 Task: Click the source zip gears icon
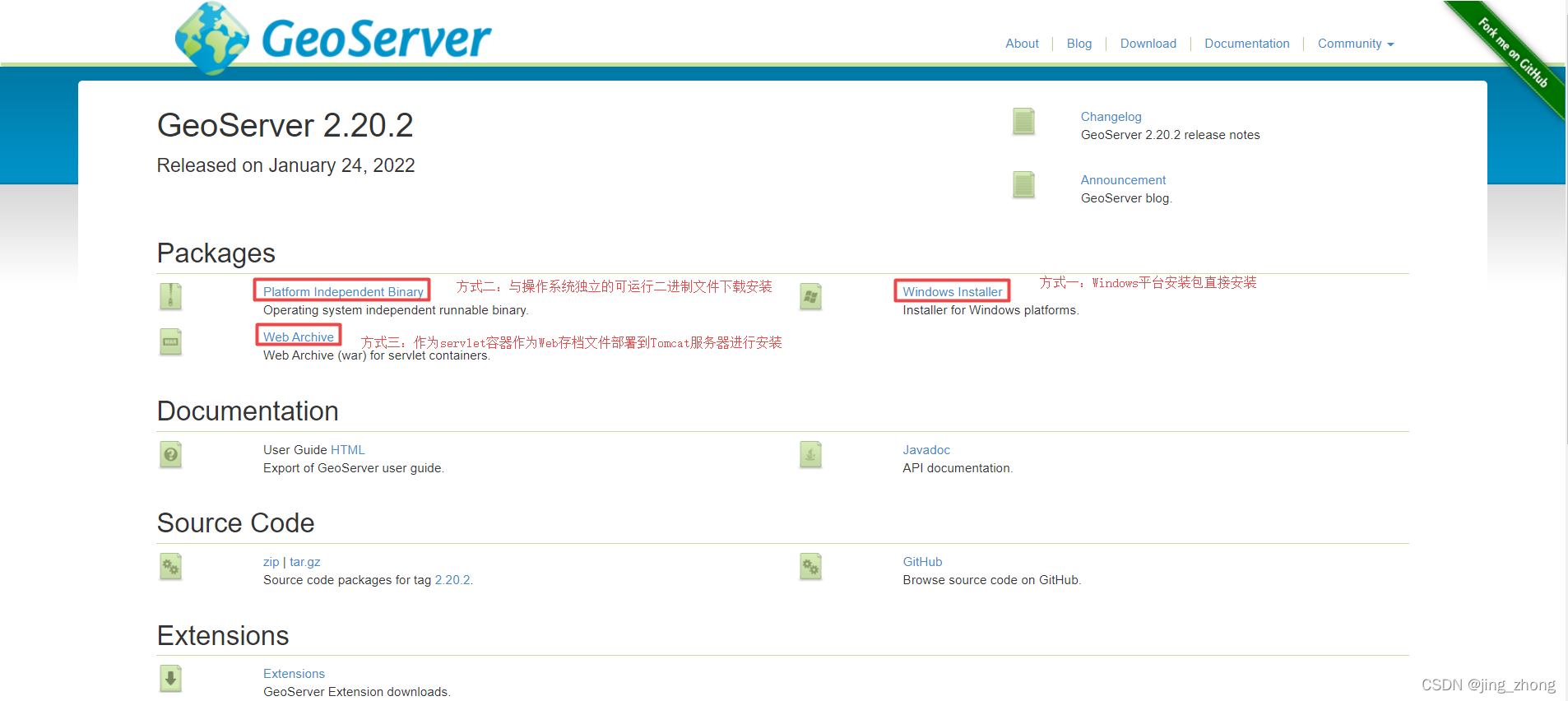(x=170, y=566)
